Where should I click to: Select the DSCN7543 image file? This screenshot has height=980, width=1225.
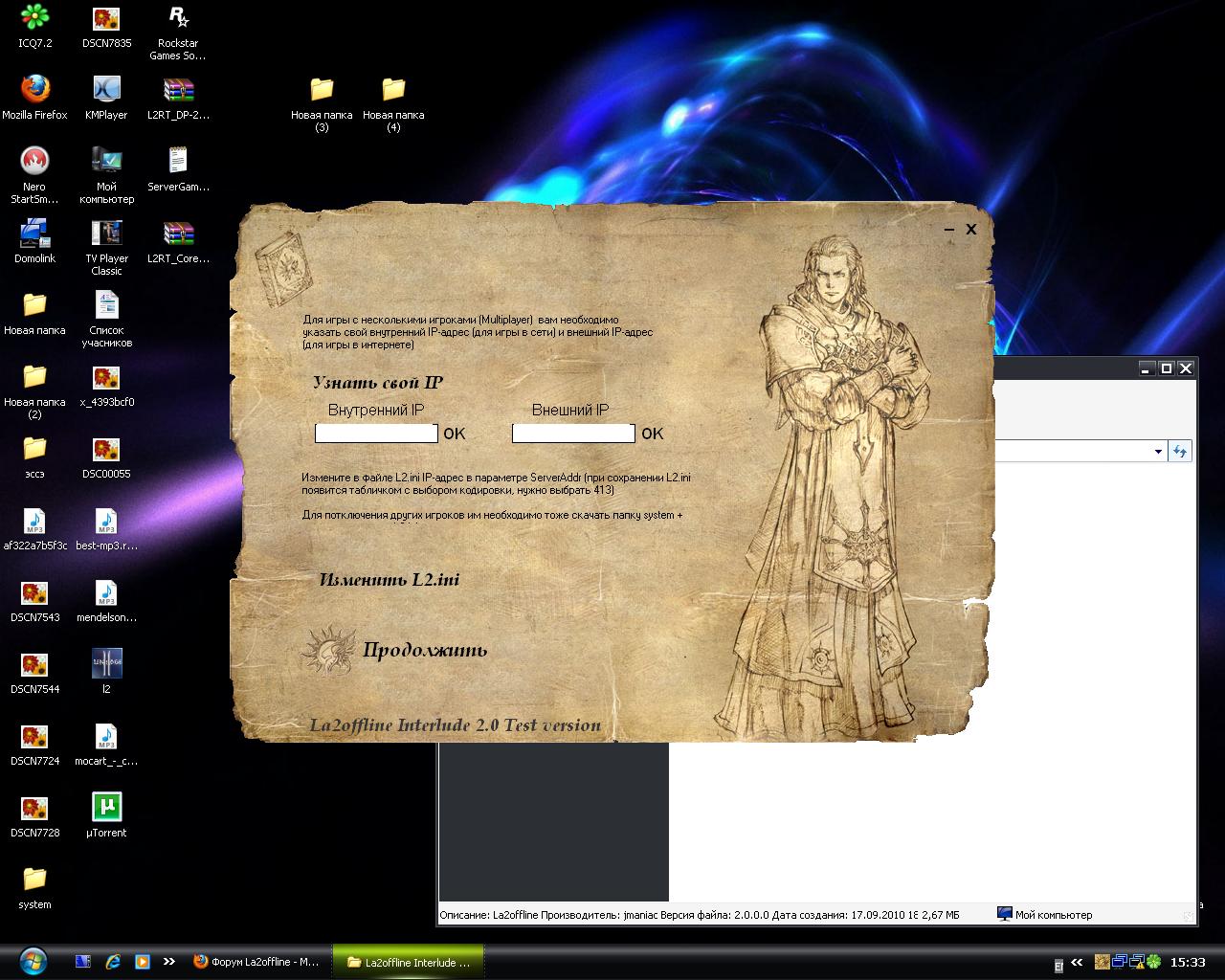[x=34, y=600]
